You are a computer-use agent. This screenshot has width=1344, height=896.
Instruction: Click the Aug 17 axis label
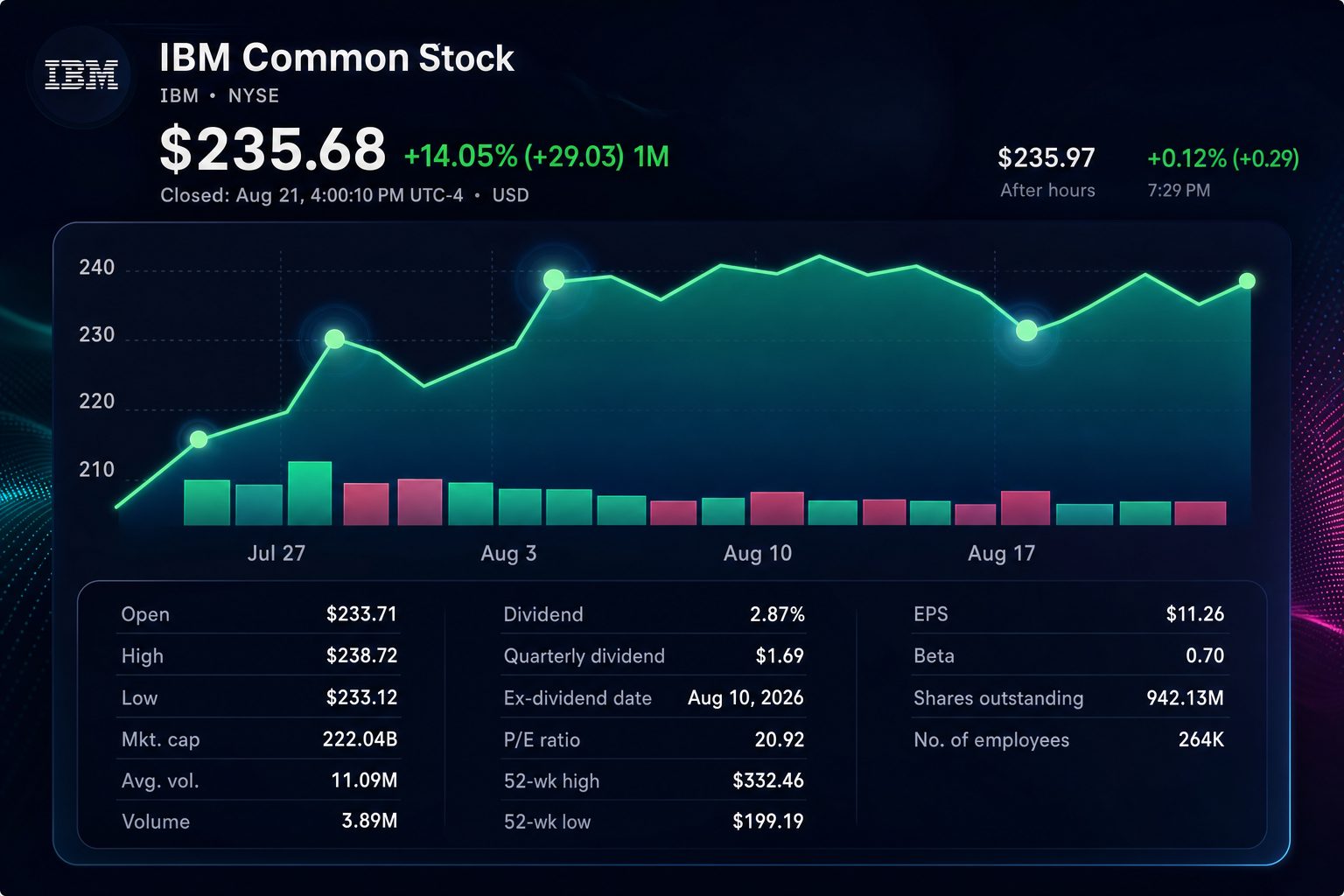1001,553
